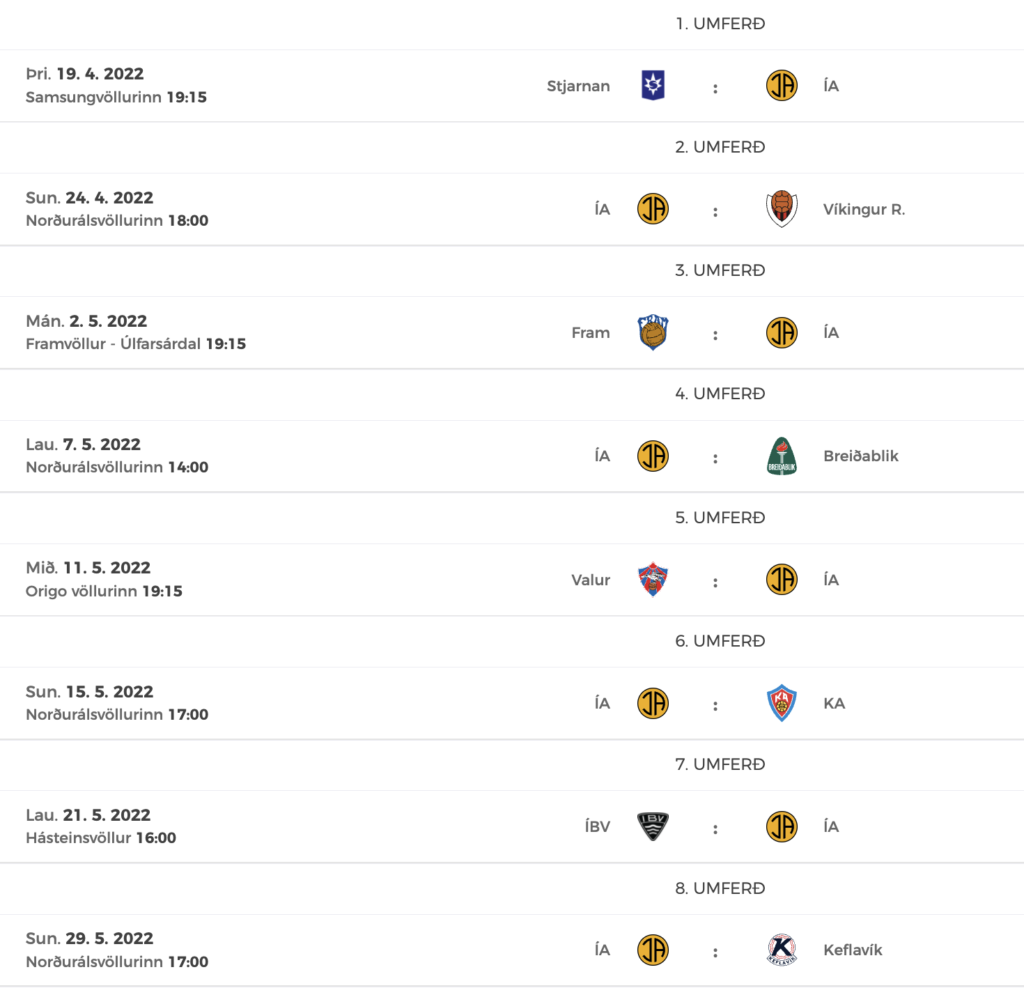Open the Víkingur R. team link
Screen dimensions: 1024x988
pyautogui.click(x=863, y=209)
